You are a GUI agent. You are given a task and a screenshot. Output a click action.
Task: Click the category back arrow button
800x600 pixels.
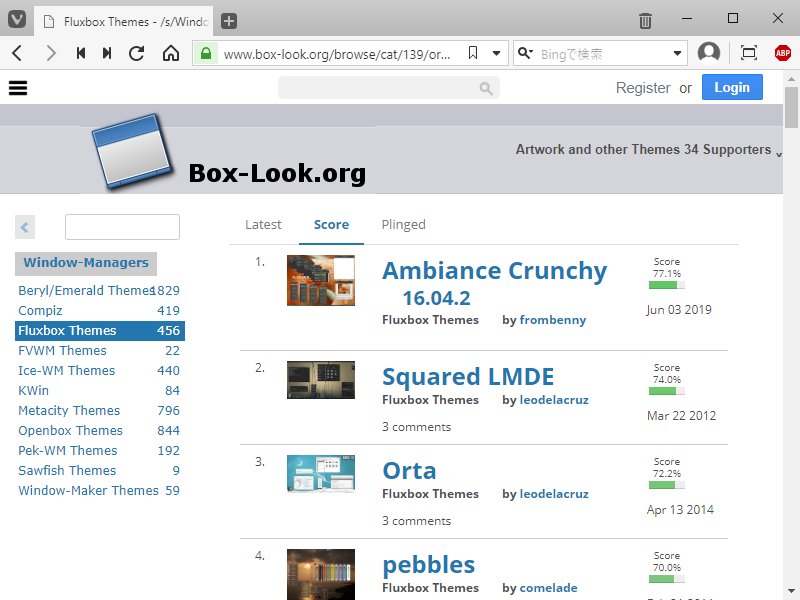click(x=24, y=227)
